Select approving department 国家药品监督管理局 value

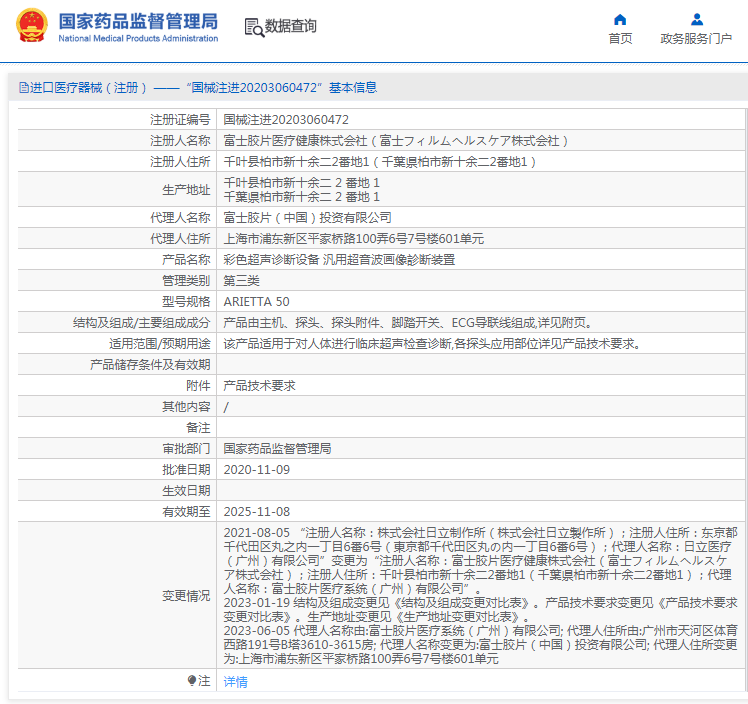pos(277,448)
